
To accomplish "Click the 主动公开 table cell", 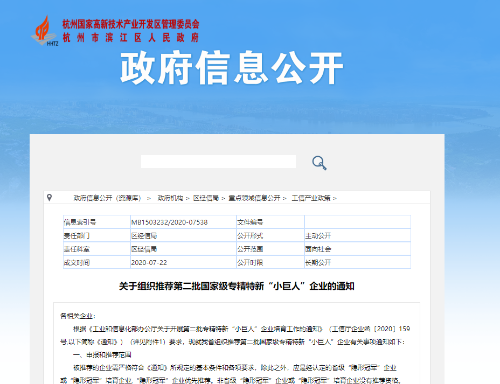I will 357,236.
